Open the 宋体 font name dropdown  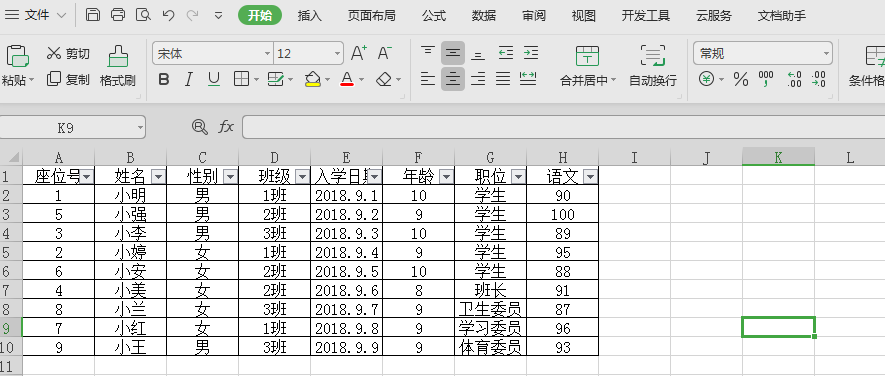[268, 54]
